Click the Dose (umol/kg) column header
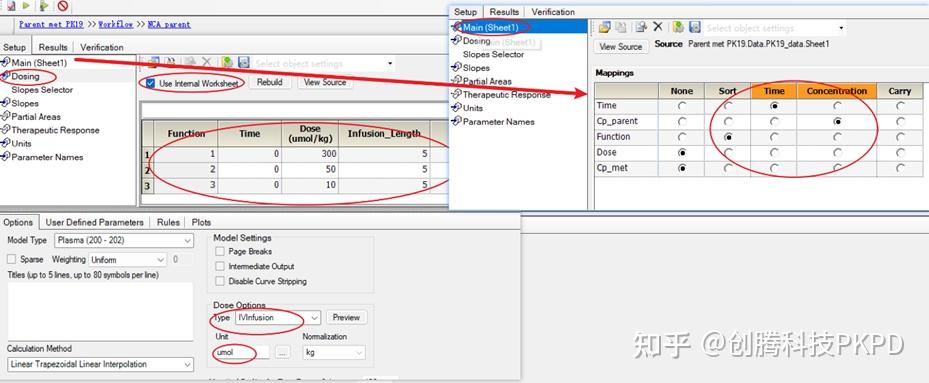The image size is (929, 383). pyautogui.click(x=310, y=134)
